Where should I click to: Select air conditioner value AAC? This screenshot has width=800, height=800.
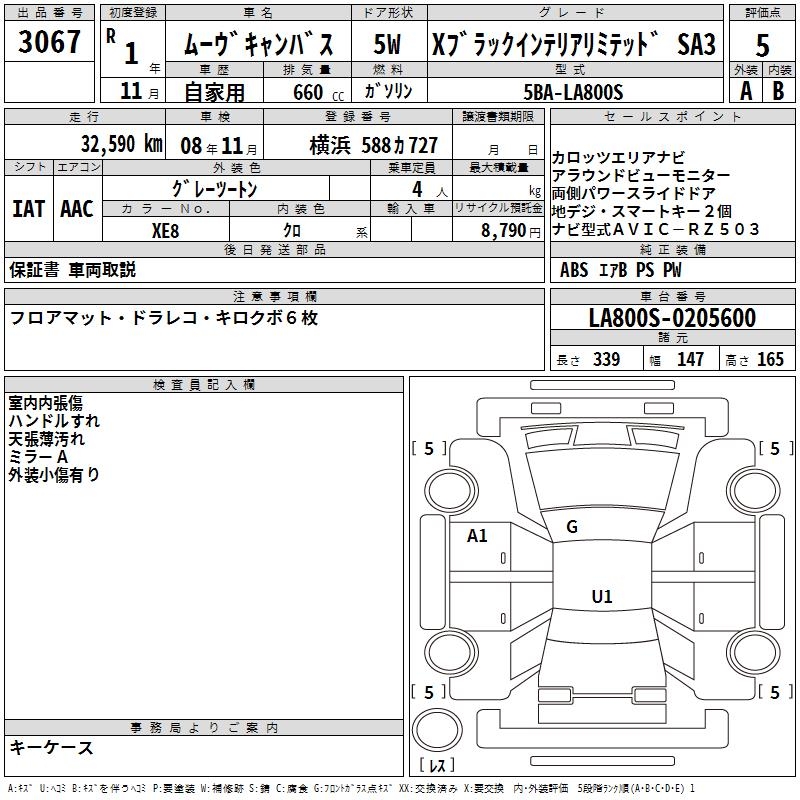pos(77,209)
